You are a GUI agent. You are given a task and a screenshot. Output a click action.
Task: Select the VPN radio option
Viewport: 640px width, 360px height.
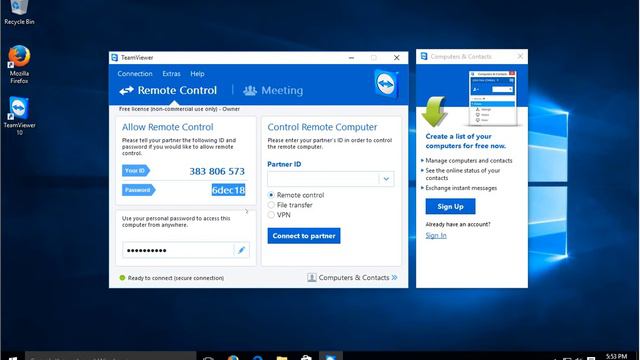[x=271, y=215]
